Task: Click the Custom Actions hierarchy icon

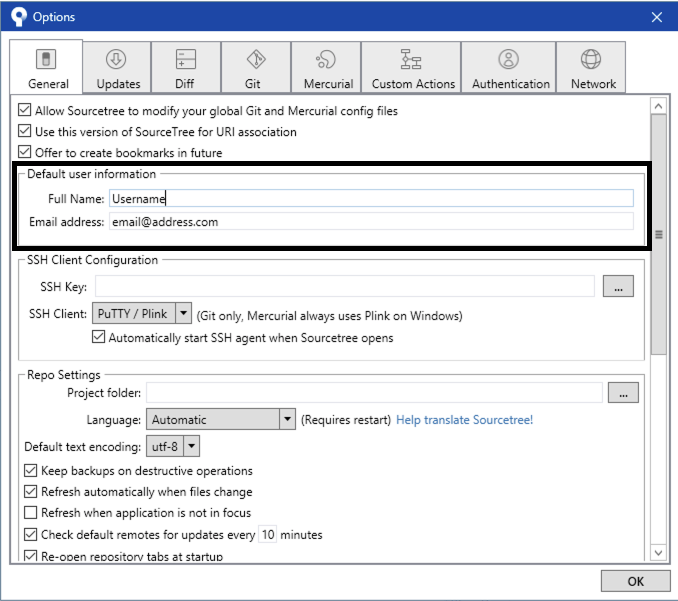Action: click(x=410, y=59)
